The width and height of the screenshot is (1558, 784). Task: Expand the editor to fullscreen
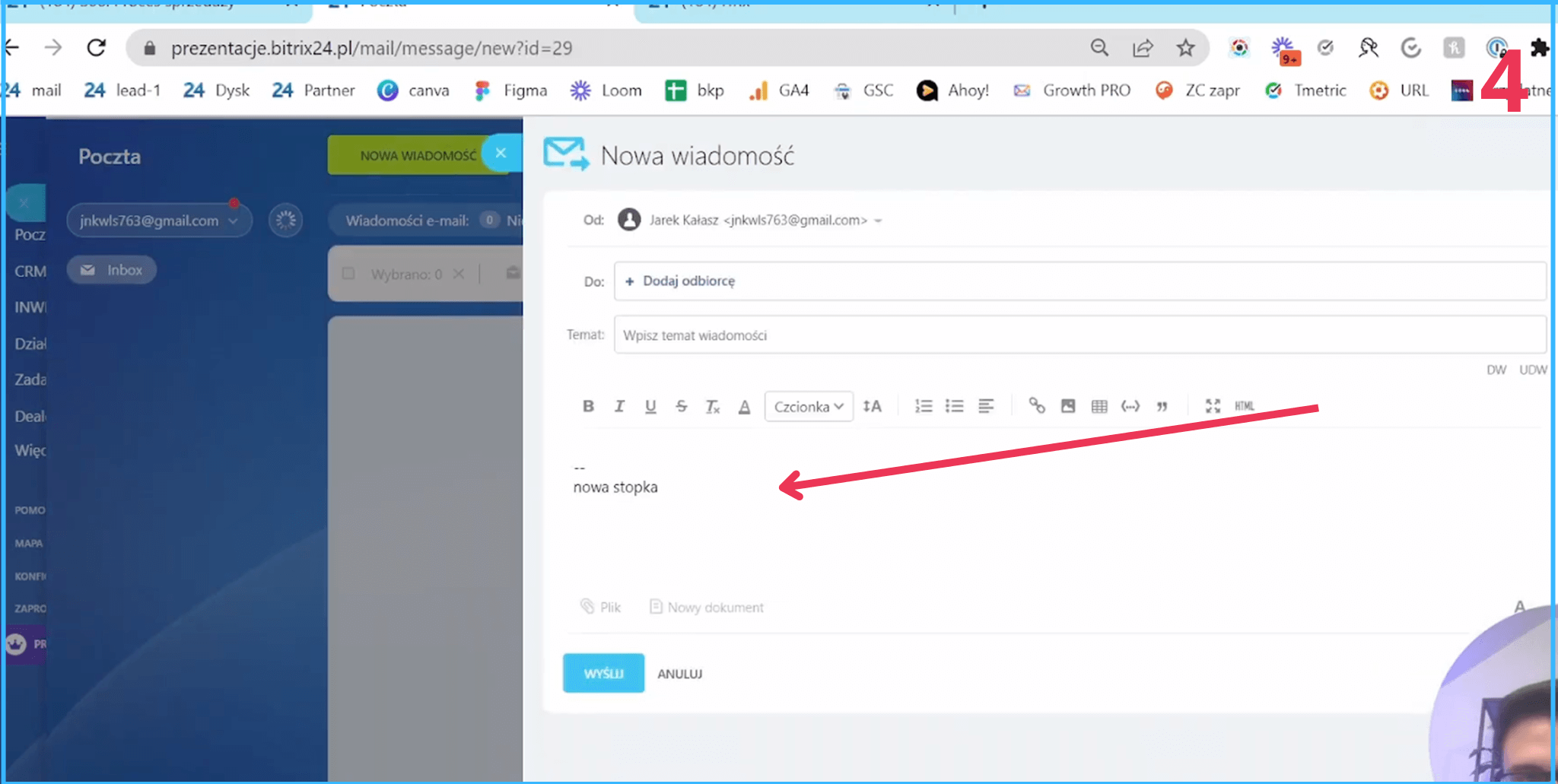point(1213,406)
